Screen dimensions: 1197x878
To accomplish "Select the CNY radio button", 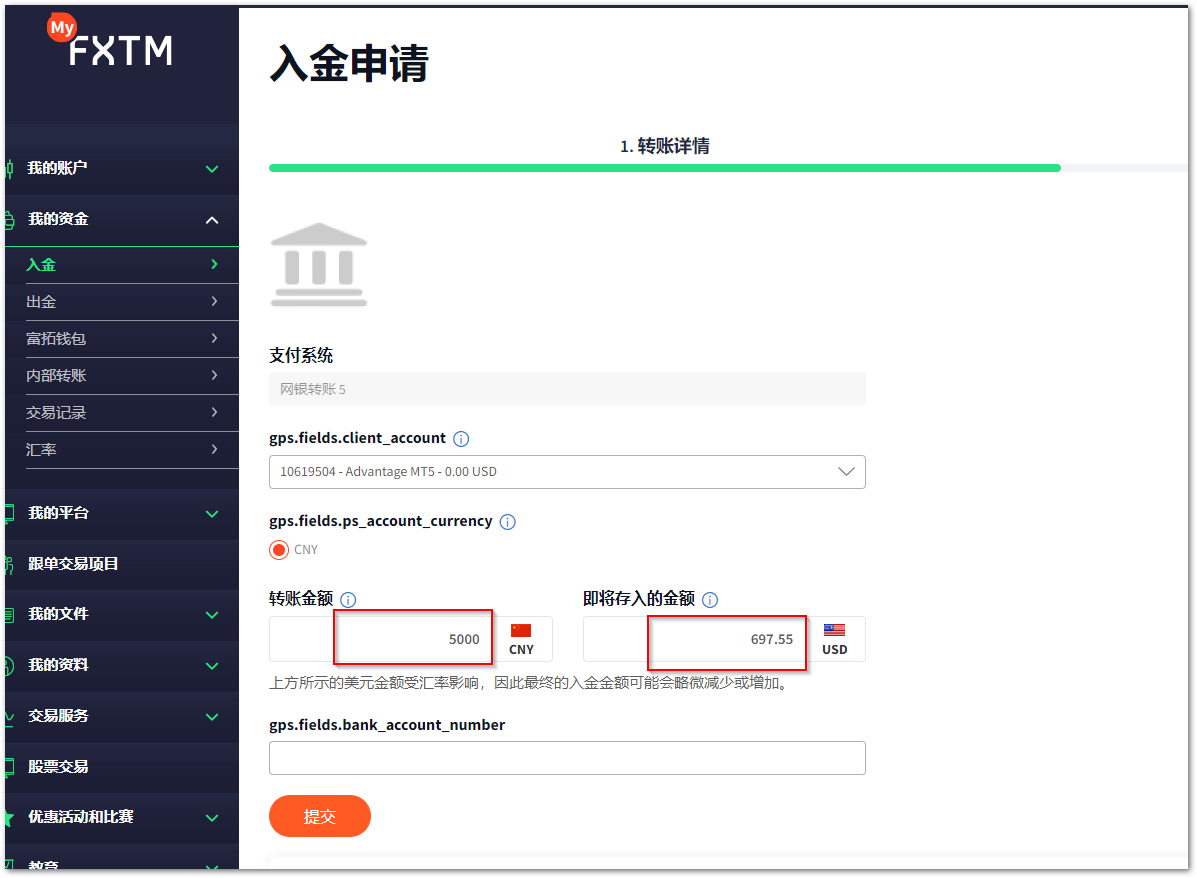I will tap(279, 550).
